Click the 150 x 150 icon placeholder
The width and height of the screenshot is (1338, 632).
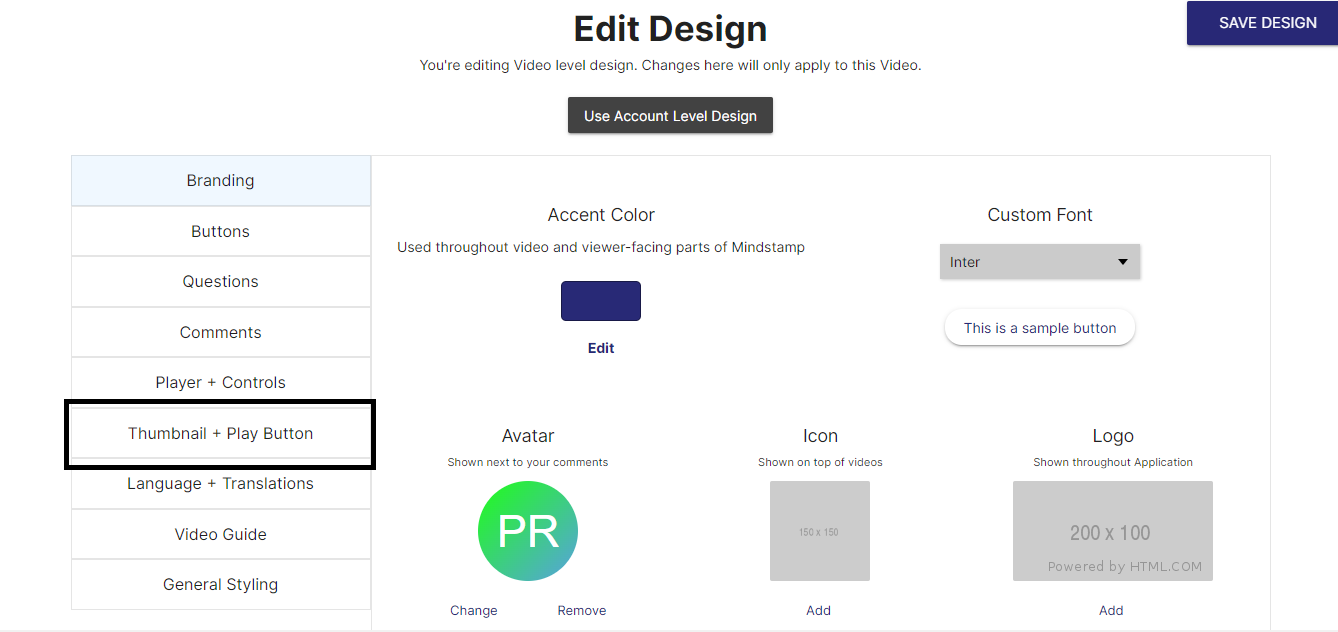(819, 531)
